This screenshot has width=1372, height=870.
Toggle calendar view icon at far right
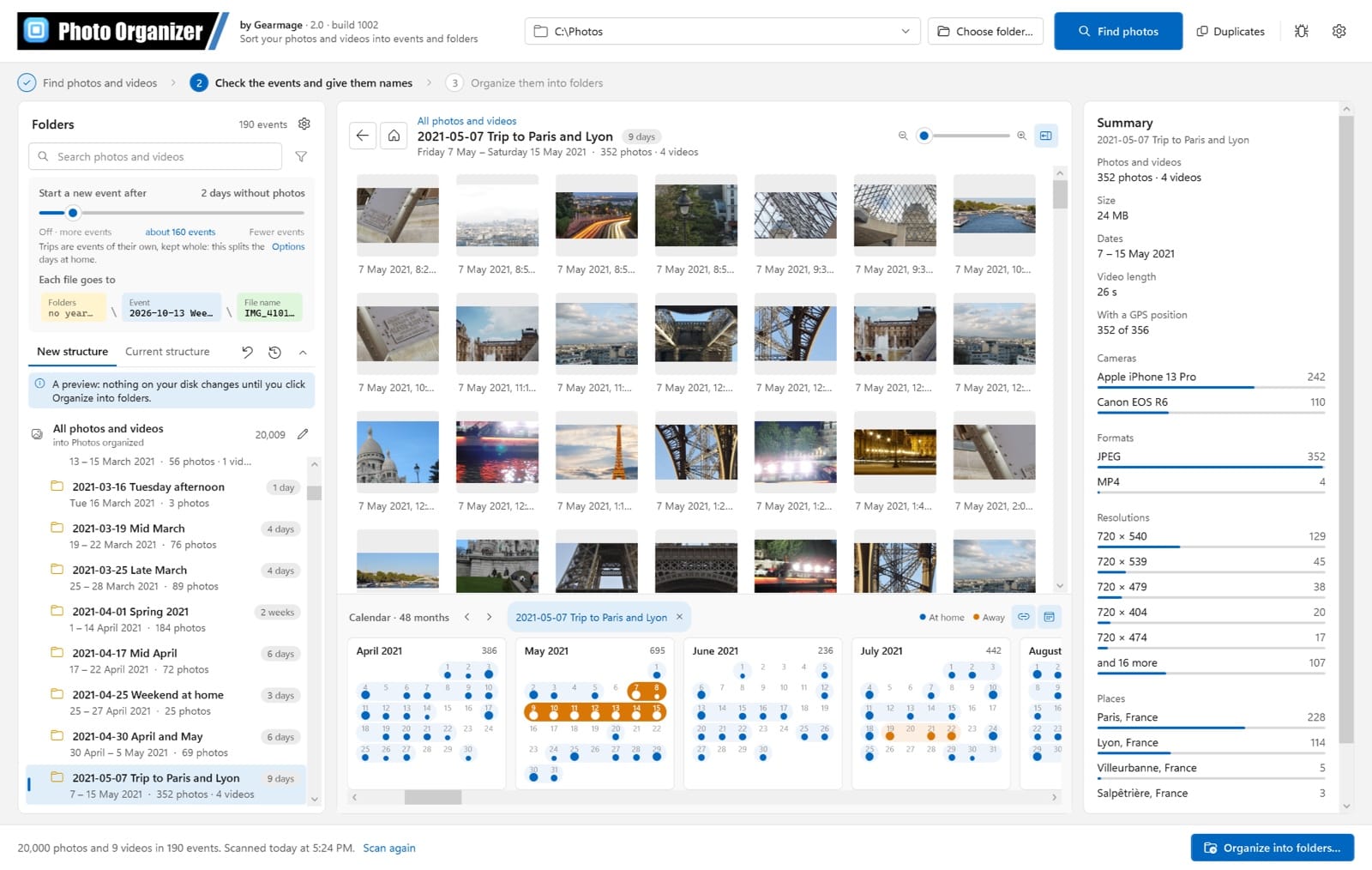(x=1049, y=617)
